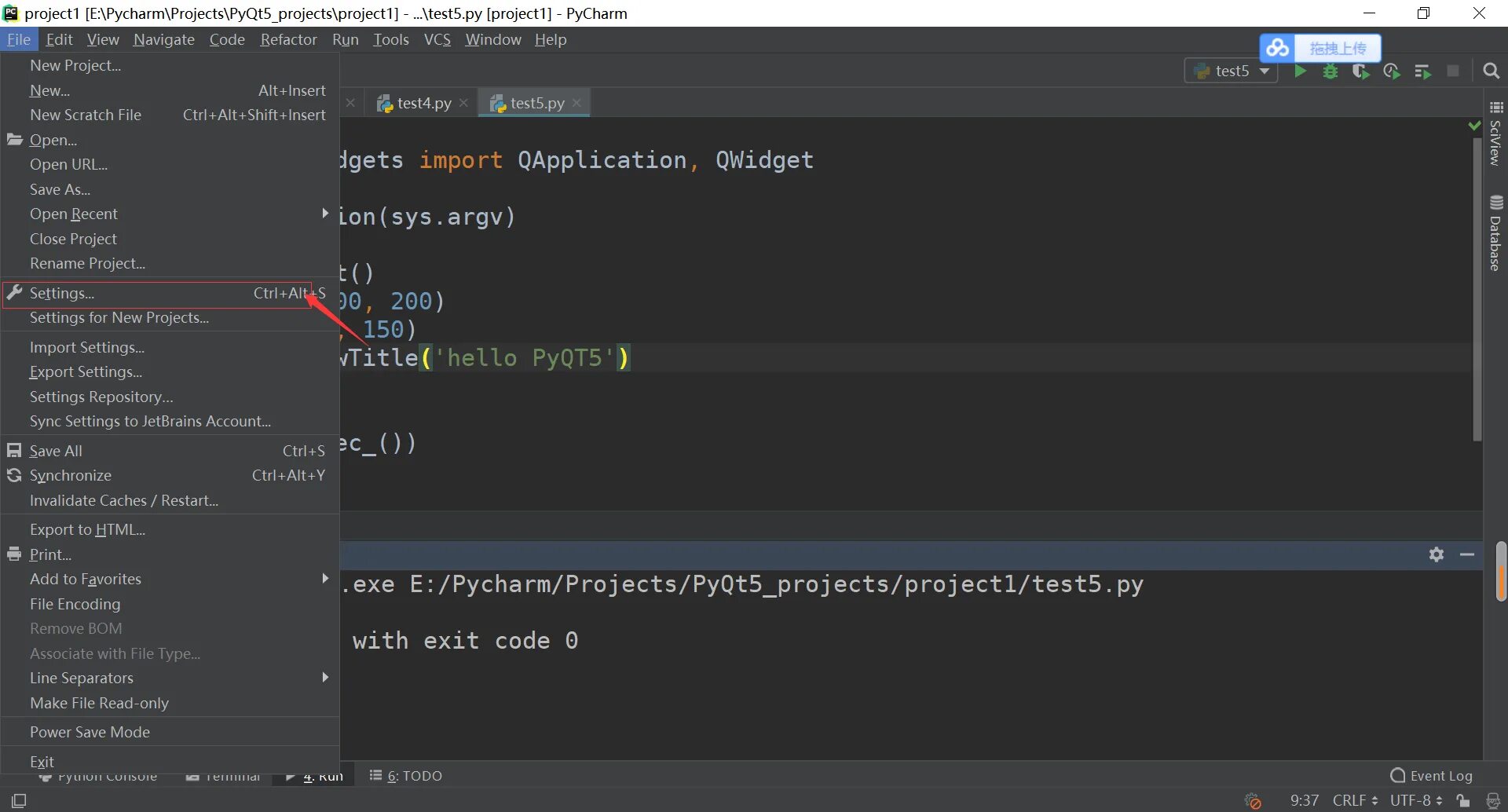The image size is (1508, 812).
Task: Close the test5.py tab
Action: (x=577, y=103)
